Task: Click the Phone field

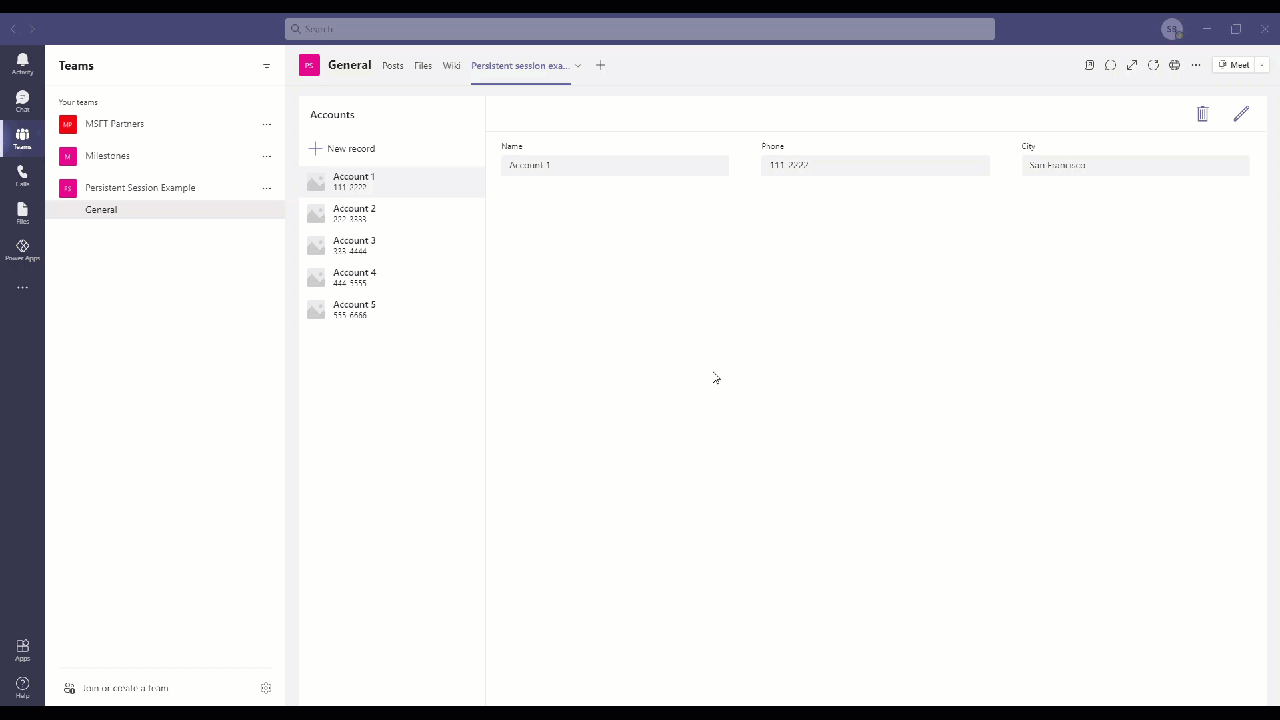Action: (875, 165)
